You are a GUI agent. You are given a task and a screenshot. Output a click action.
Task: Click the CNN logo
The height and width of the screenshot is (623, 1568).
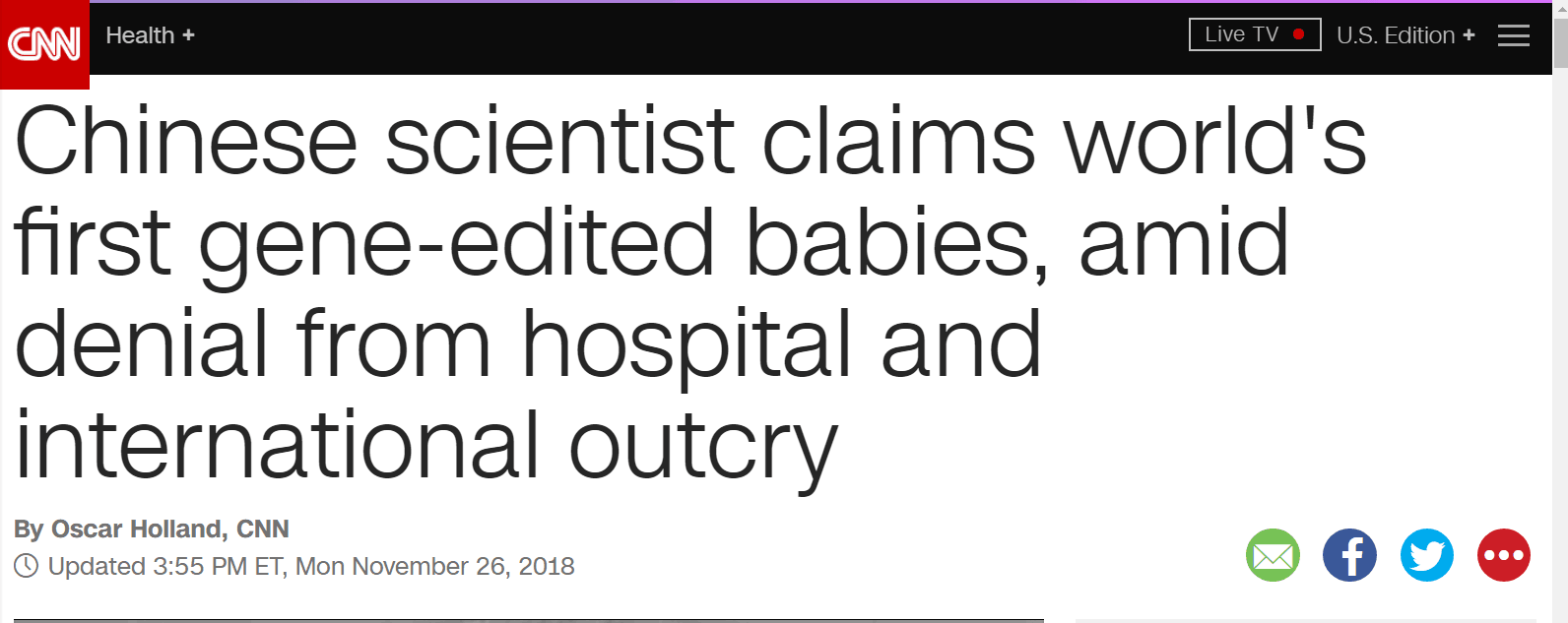(44, 43)
